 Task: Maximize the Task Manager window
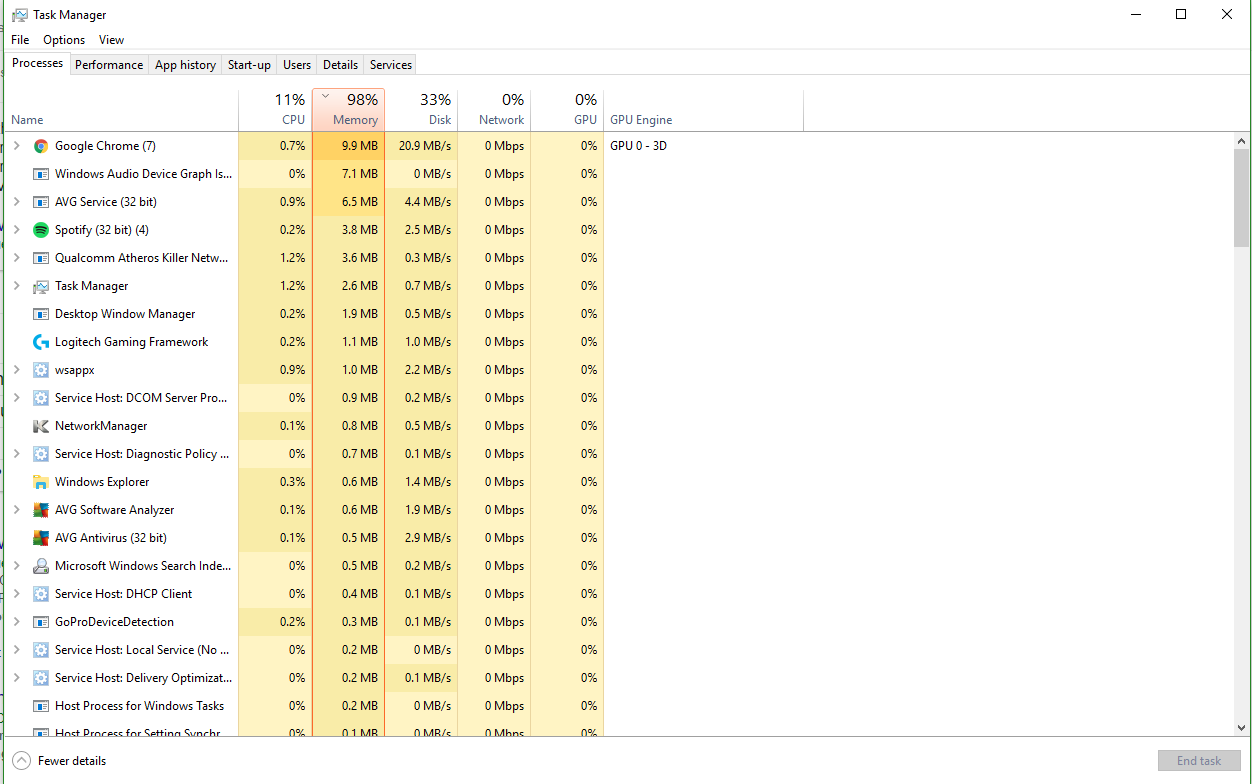1181,15
